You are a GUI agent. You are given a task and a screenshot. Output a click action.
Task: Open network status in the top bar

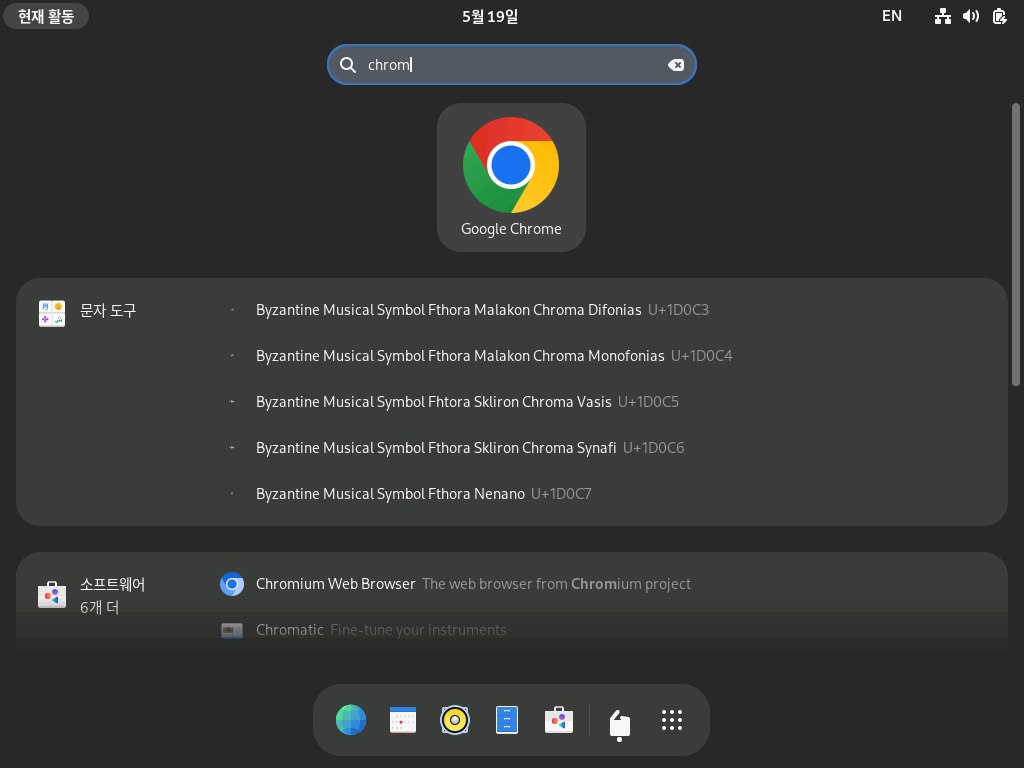[942, 16]
